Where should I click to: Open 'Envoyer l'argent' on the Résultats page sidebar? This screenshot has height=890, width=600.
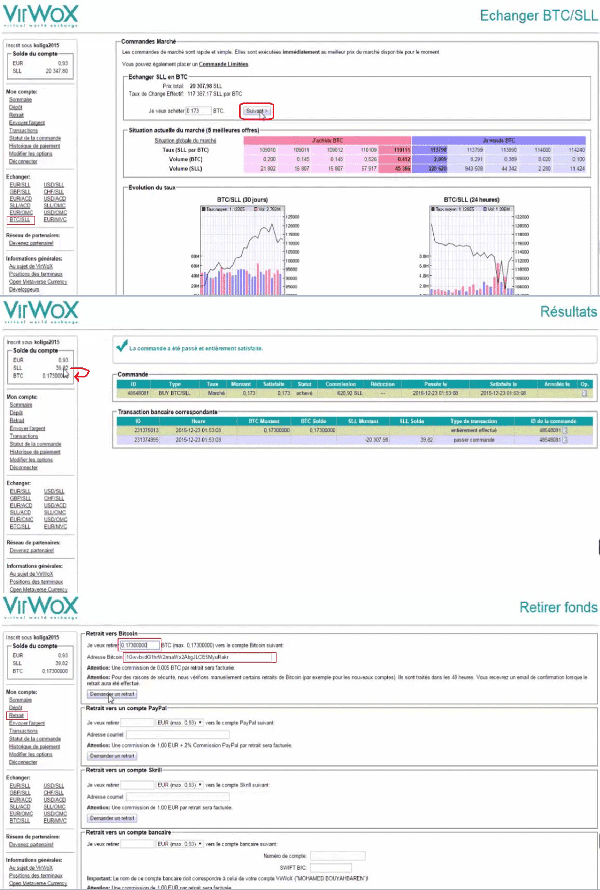[27, 429]
